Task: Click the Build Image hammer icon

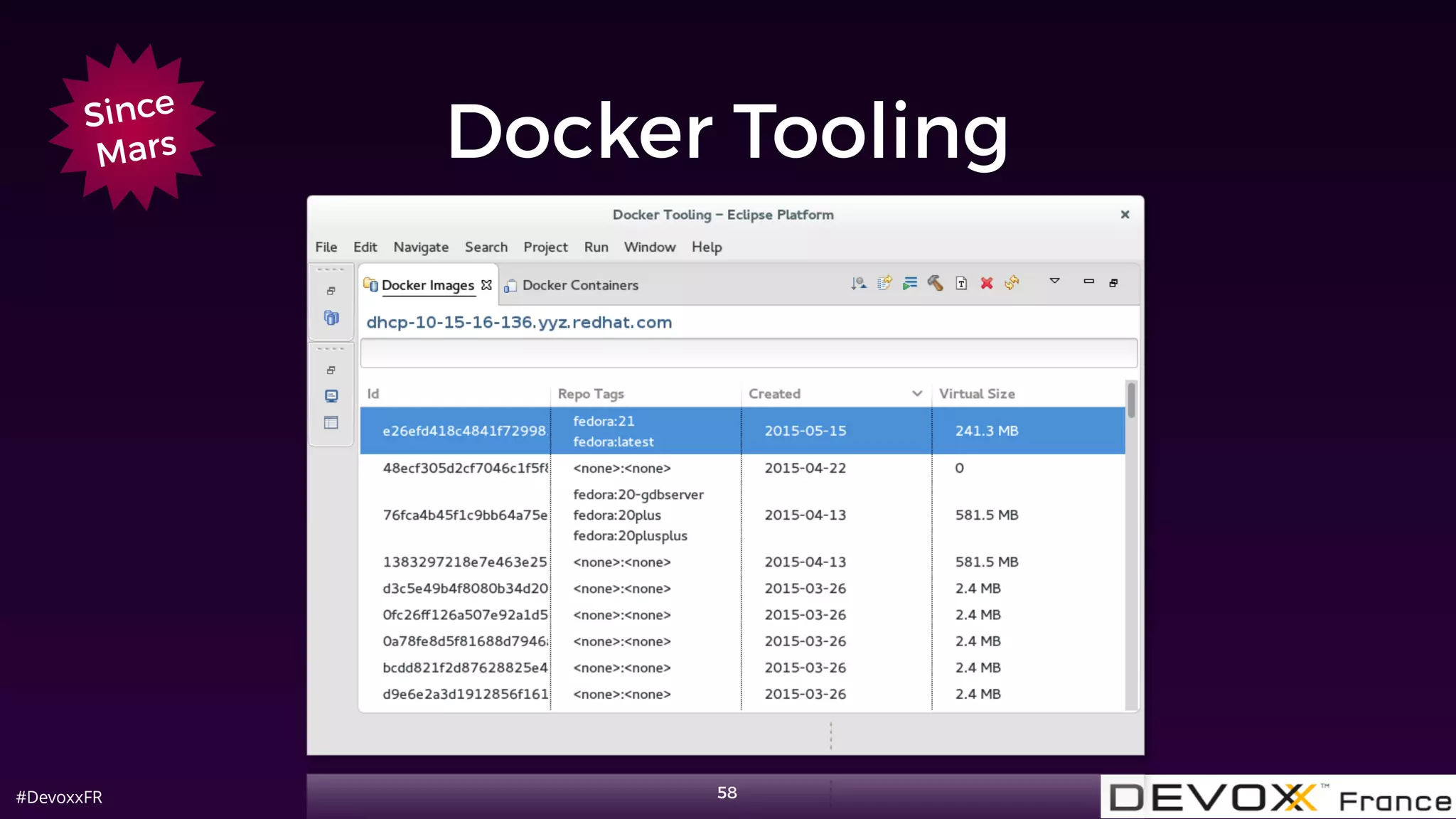Action: (x=936, y=283)
